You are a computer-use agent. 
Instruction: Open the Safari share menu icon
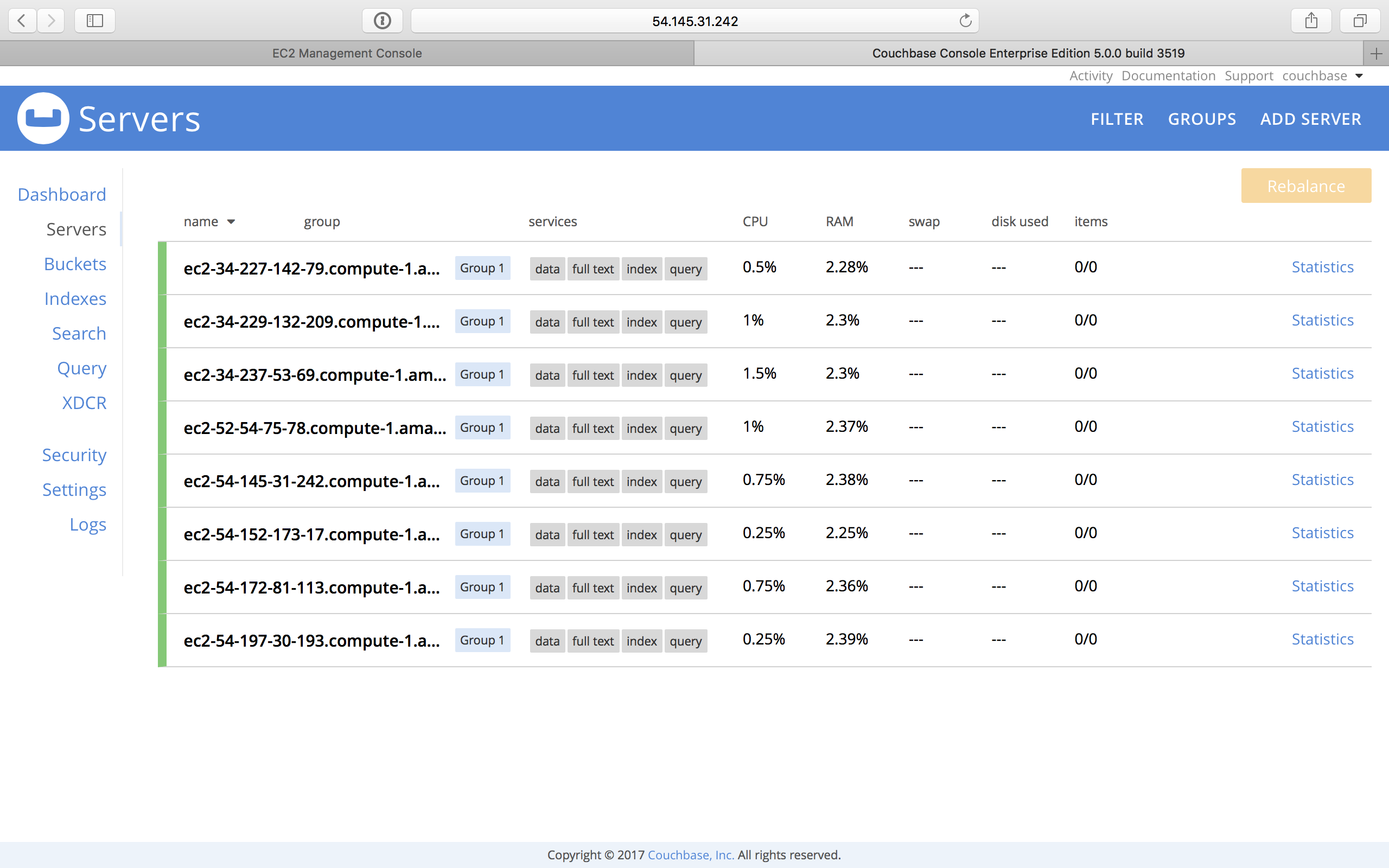(1311, 21)
